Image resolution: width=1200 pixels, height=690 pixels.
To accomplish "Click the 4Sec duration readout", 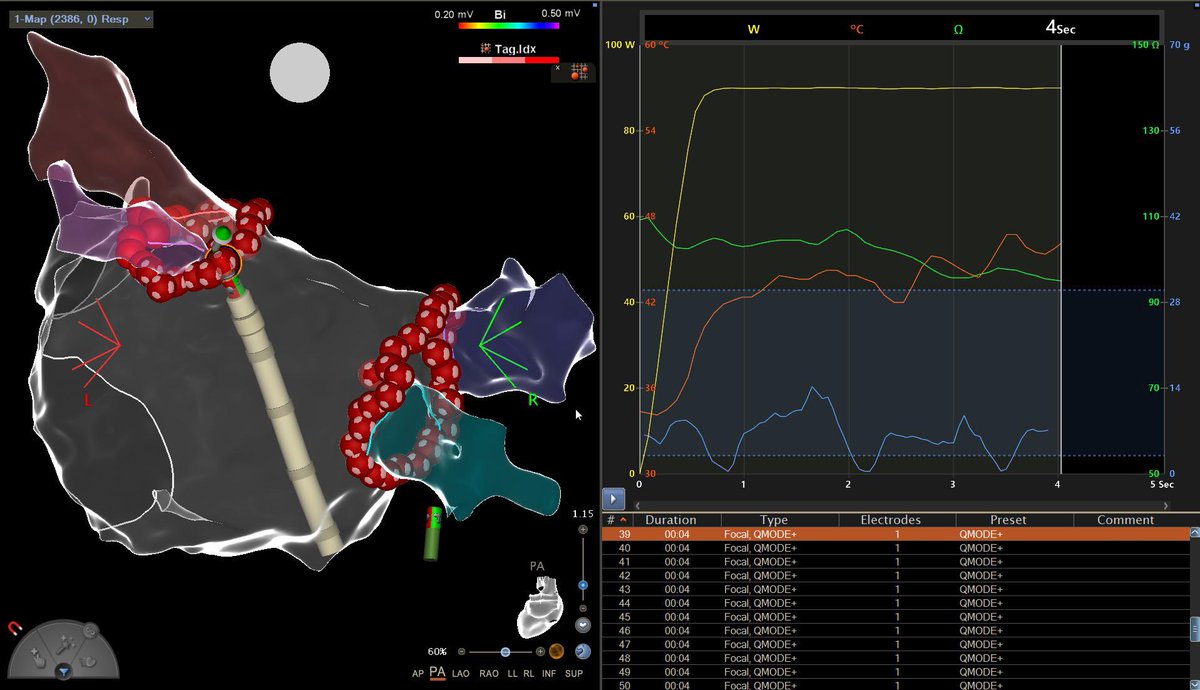I will click(x=1060, y=28).
